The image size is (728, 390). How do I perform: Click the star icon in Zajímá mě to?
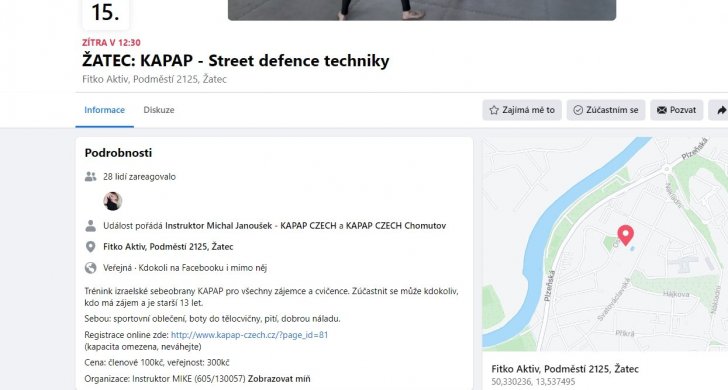(494, 110)
